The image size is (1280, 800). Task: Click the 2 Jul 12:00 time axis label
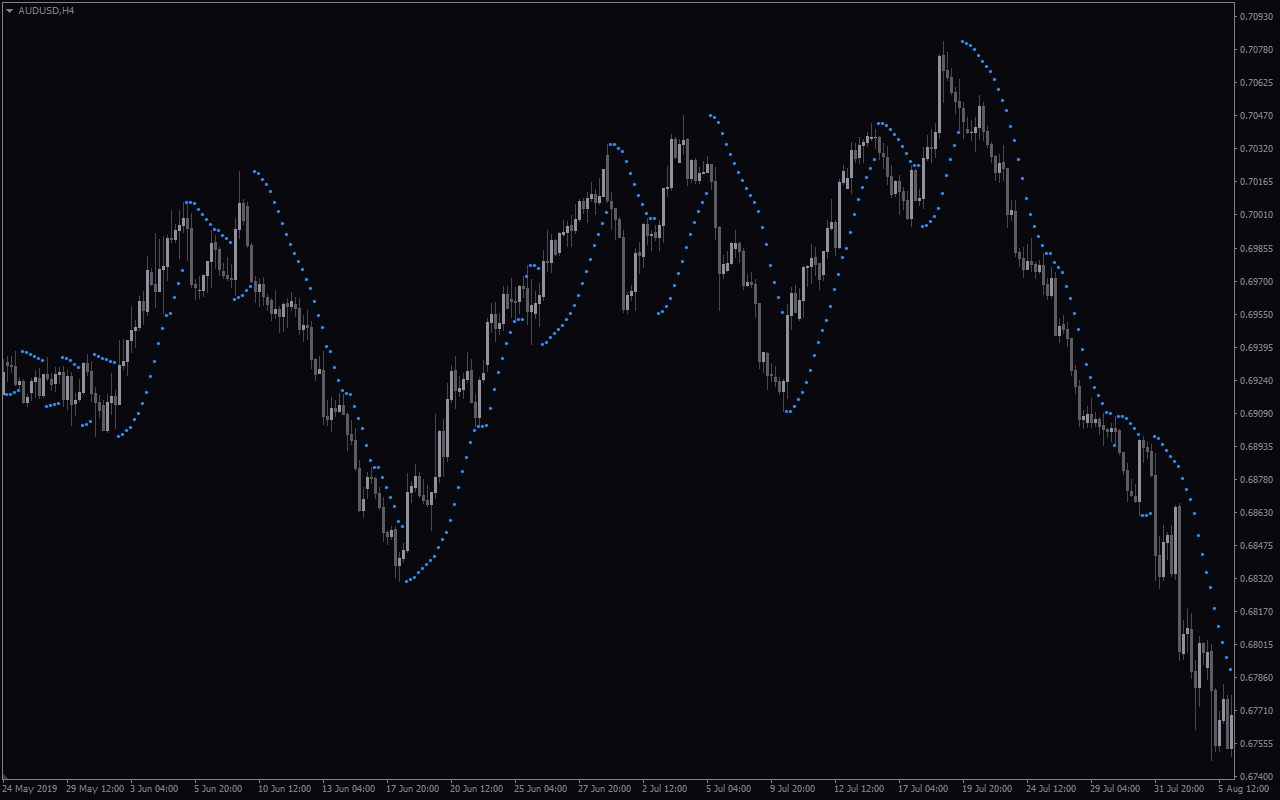666,789
